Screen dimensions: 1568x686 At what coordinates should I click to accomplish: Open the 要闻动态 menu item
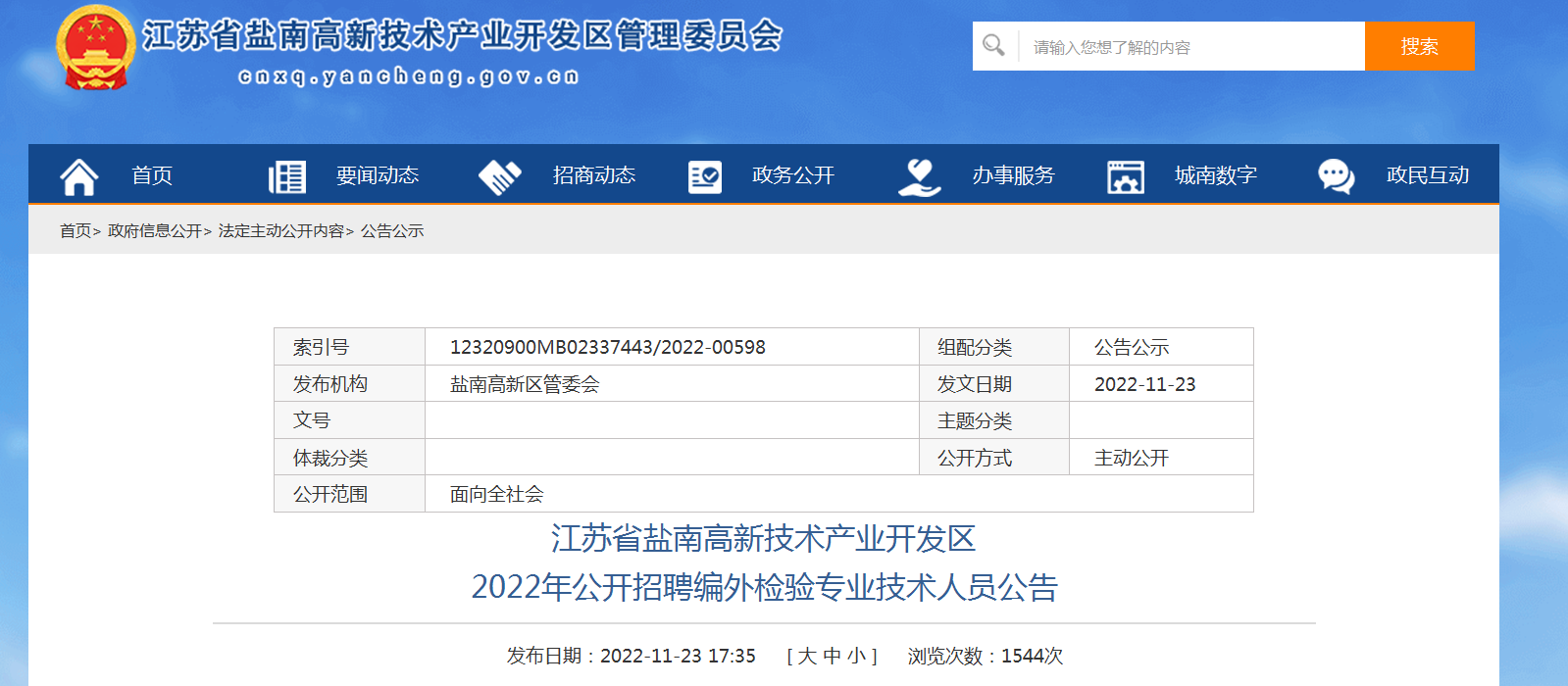pos(378,175)
